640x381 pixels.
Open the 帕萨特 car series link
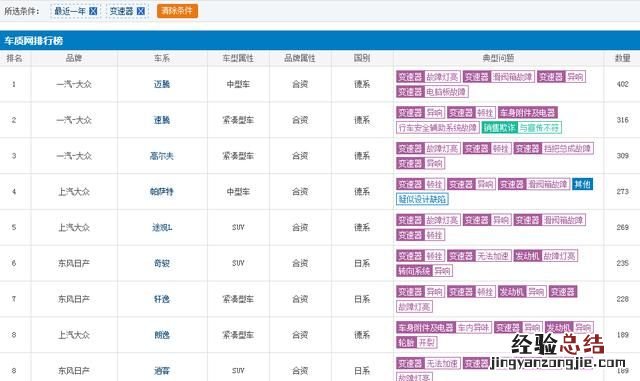(x=162, y=192)
